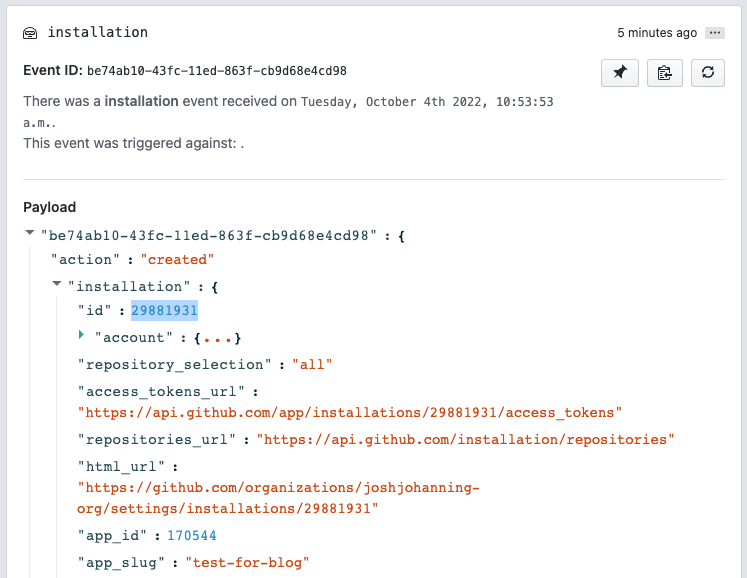Collapse the "installation" node
The height and width of the screenshot is (578, 747).
[x=57, y=285]
